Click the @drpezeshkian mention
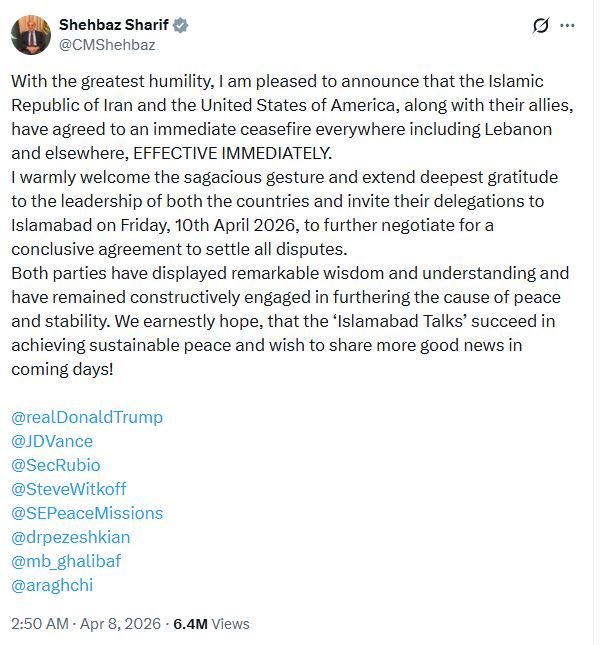 71,537
